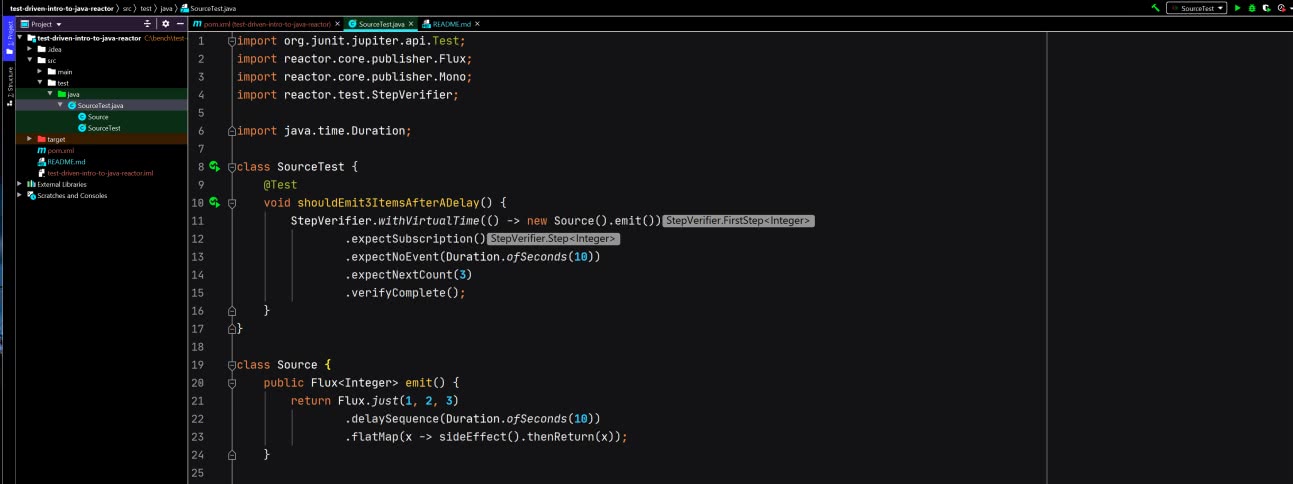The height and width of the screenshot is (484, 1293).
Task: Collapse the import block fold at line 1
Action: point(232,41)
